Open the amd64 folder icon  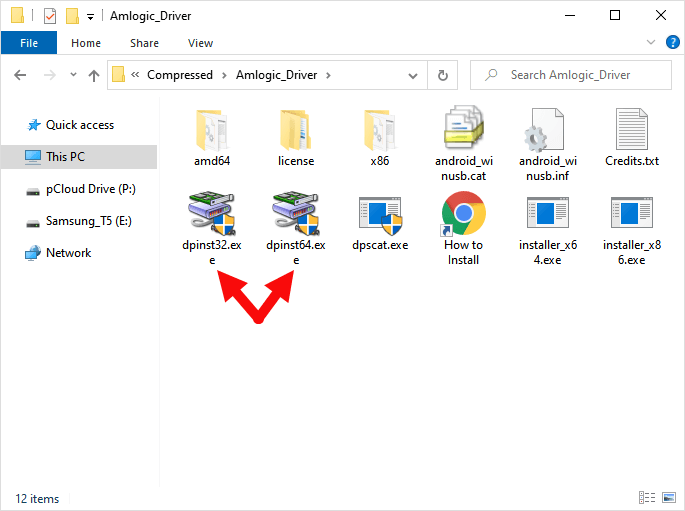pyautogui.click(x=212, y=130)
